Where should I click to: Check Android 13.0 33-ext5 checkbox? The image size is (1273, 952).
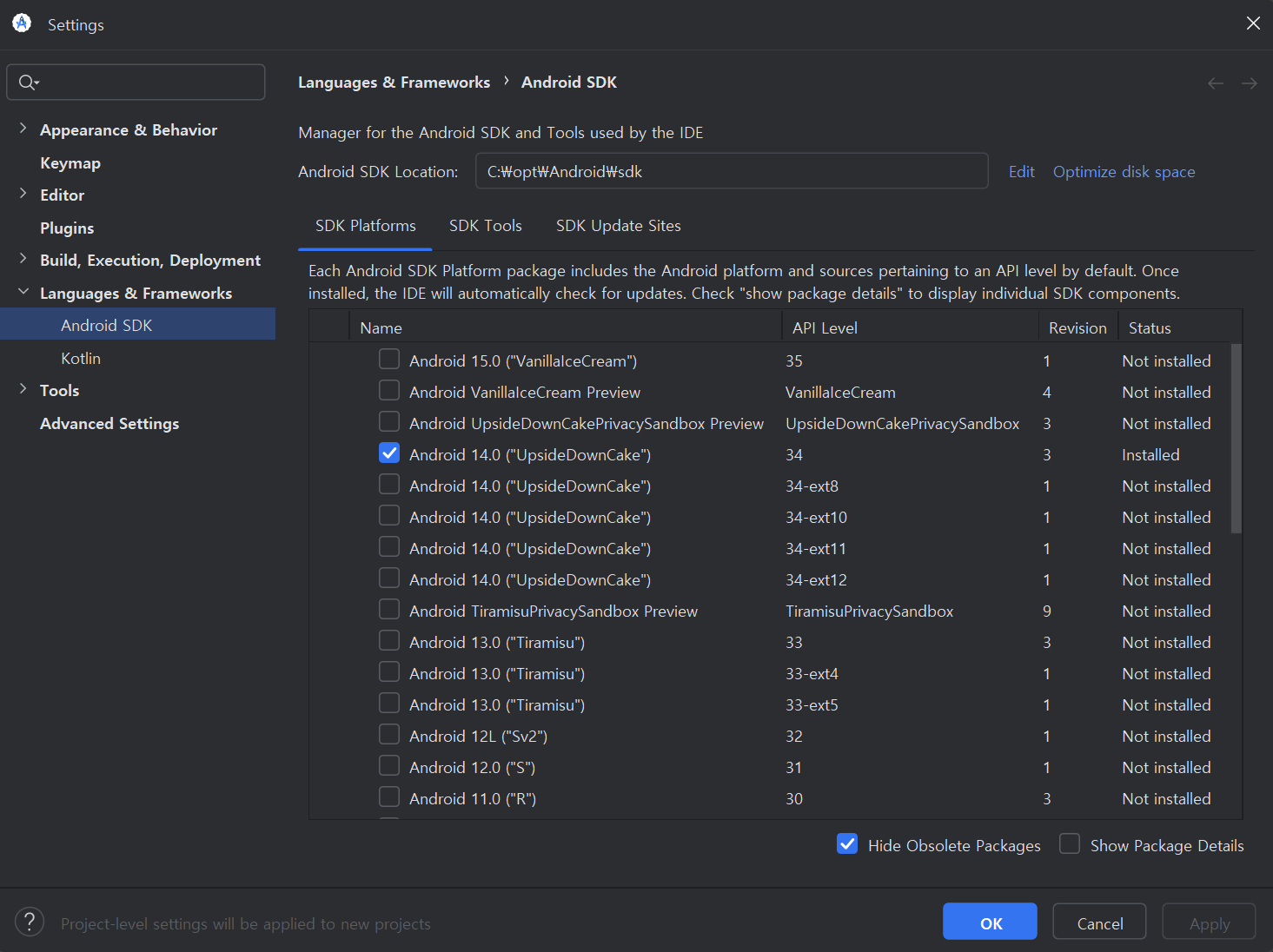coord(389,703)
